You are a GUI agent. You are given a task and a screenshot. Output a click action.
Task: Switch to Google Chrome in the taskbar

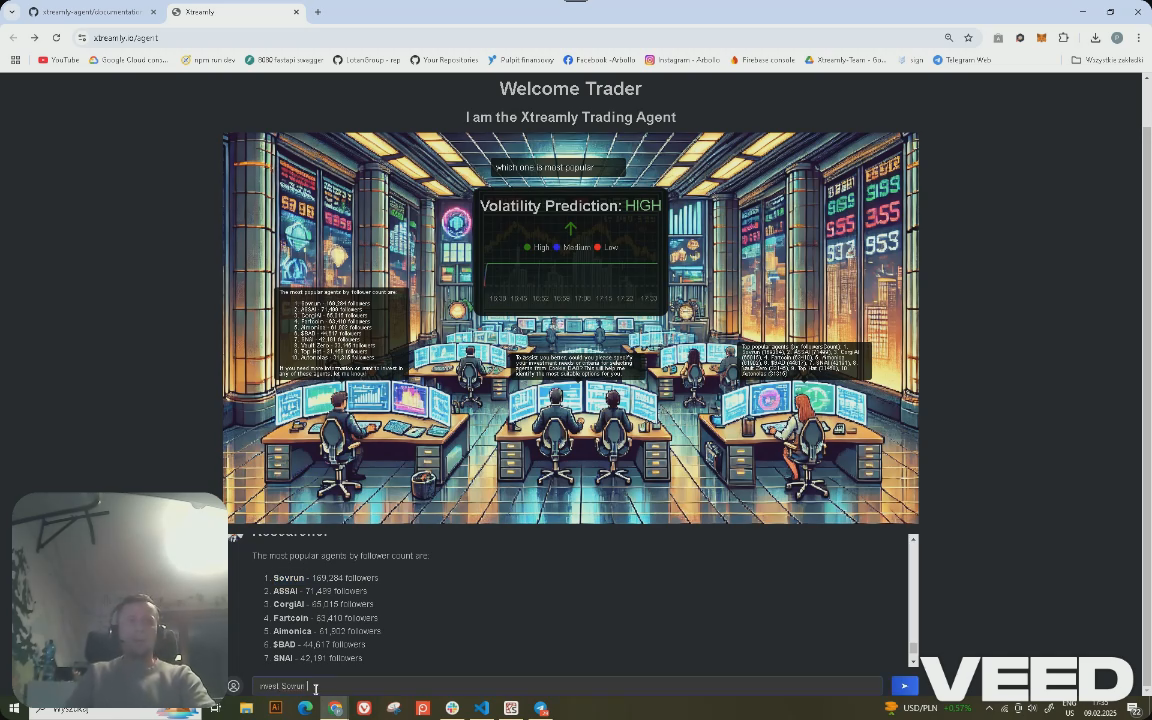pyautogui.click(x=335, y=708)
